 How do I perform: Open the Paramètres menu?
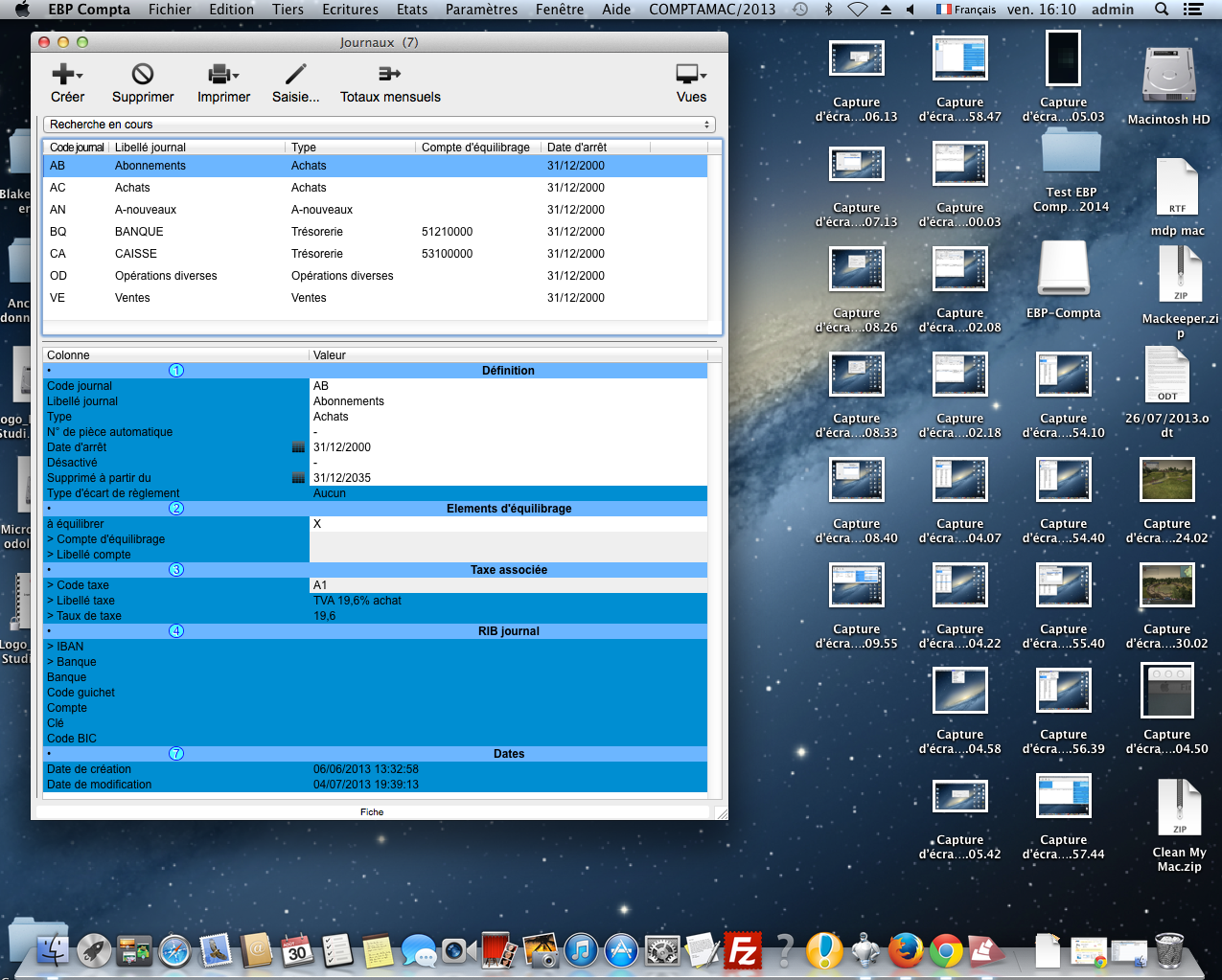pyautogui.click(x=481, y=10)
